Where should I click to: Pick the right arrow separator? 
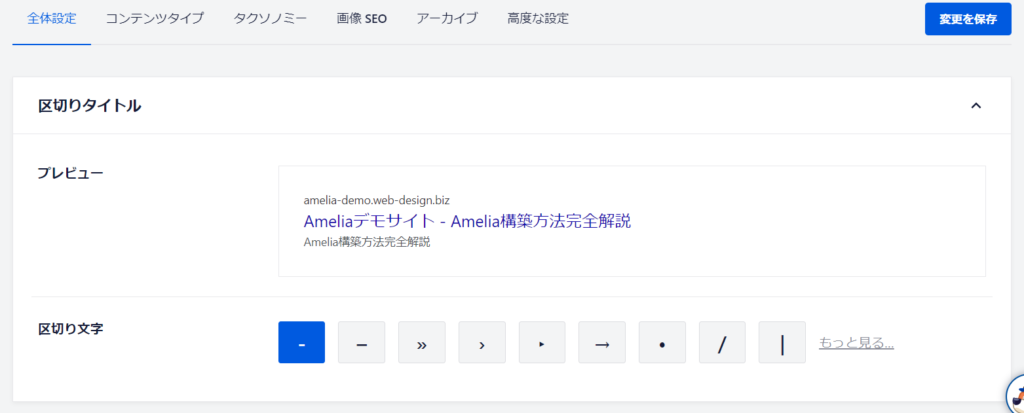tap(602, 342)
